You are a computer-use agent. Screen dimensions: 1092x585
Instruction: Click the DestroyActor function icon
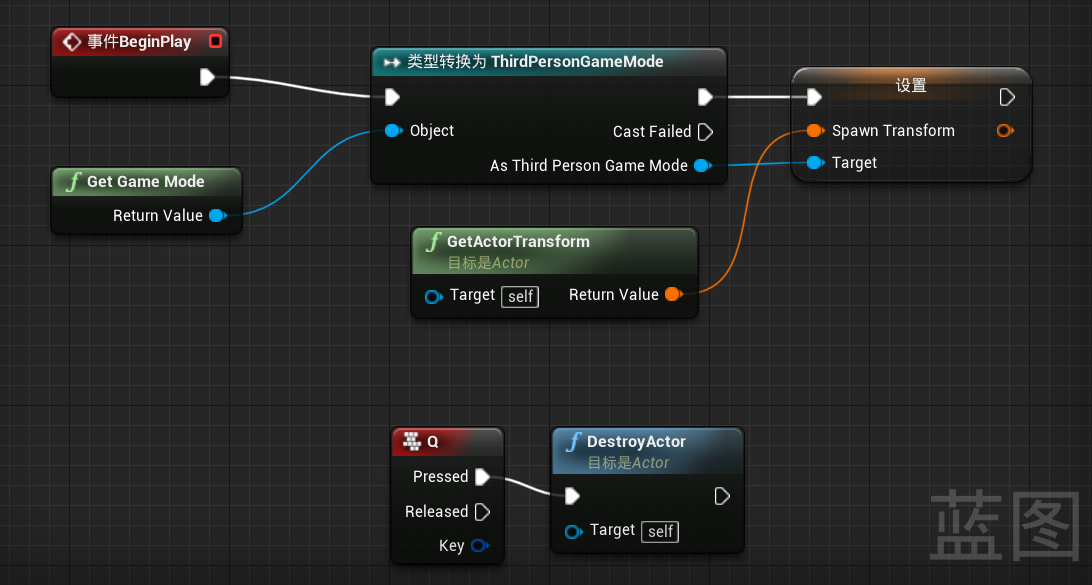point(573,442)
